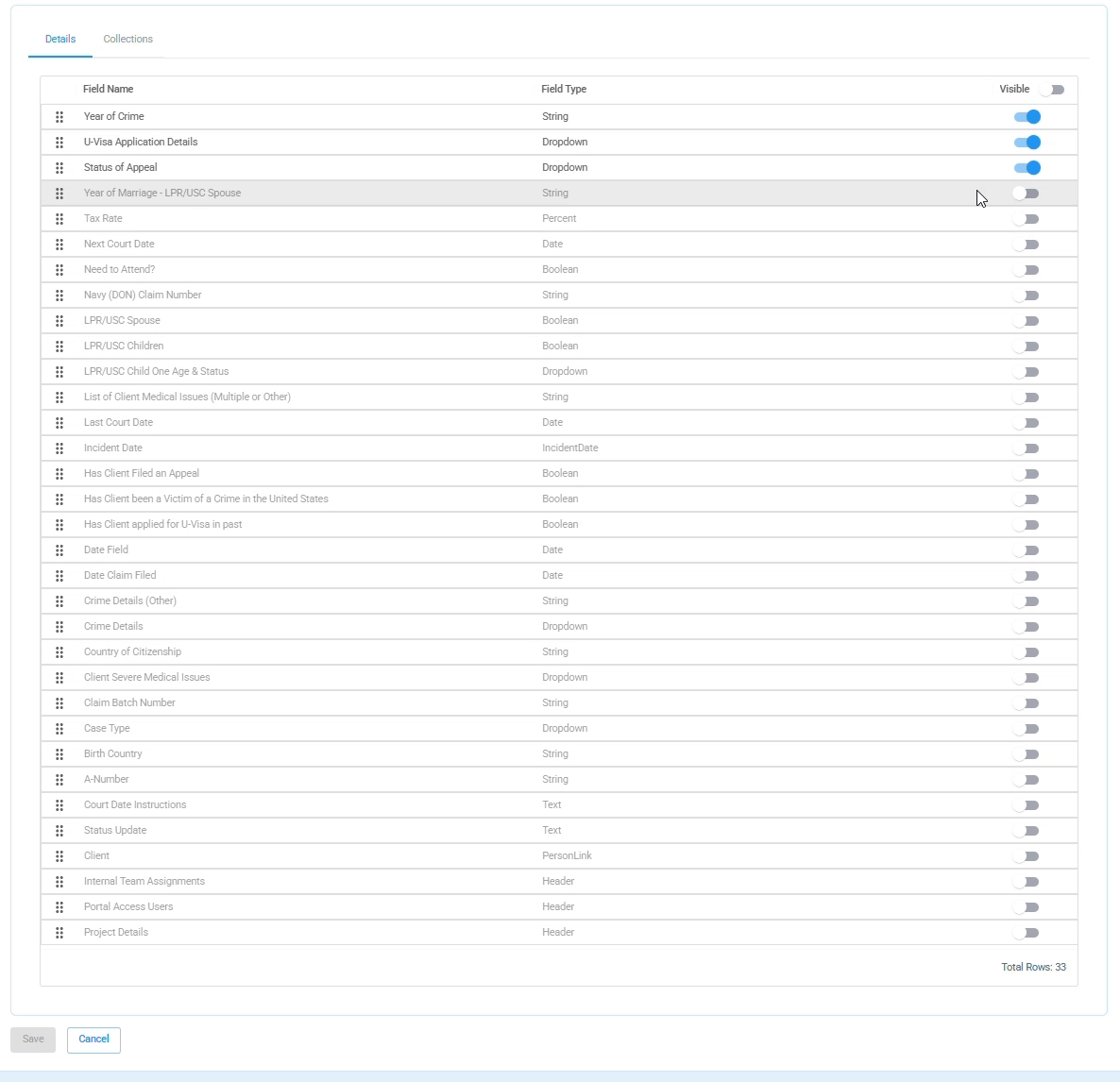Switch to the Collections tab
The height and width of the screenshot is (1082, 1120).
[x=127, y=40]
